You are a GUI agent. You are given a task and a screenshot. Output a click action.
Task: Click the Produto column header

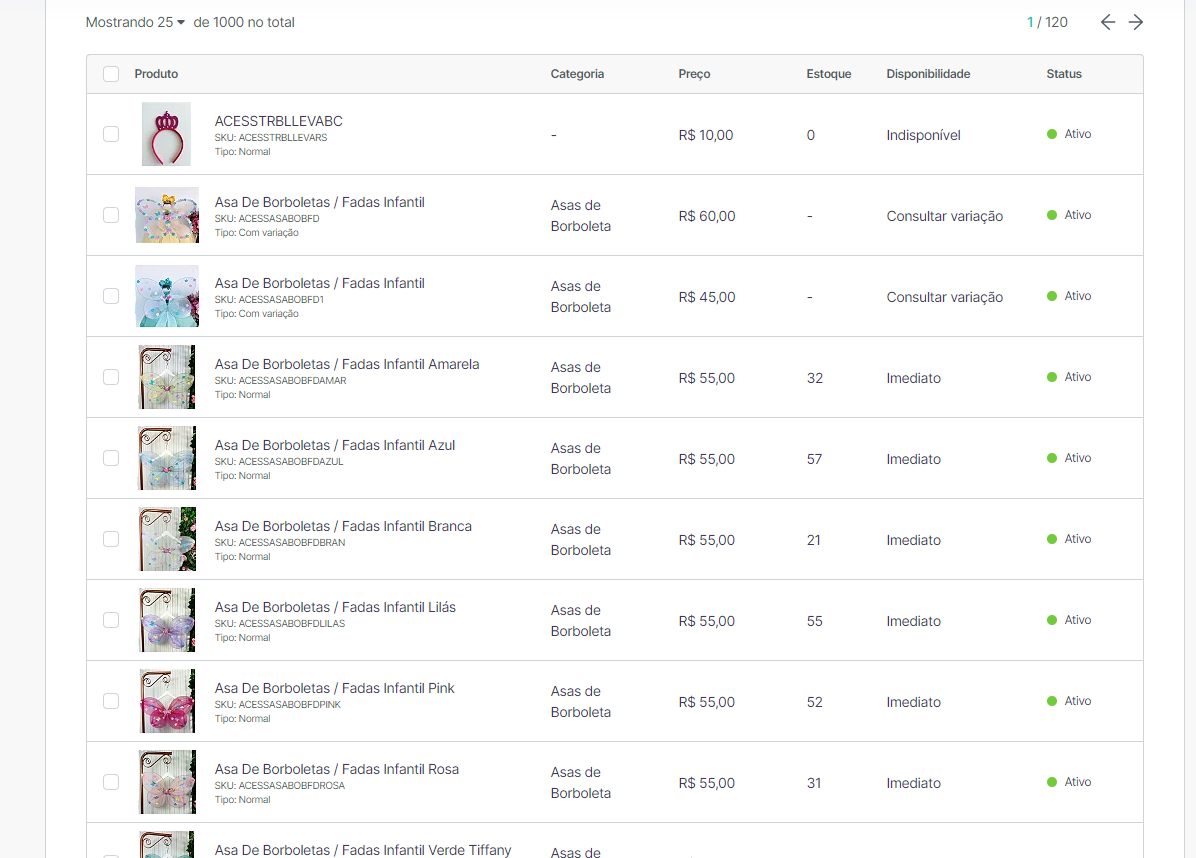156,74
